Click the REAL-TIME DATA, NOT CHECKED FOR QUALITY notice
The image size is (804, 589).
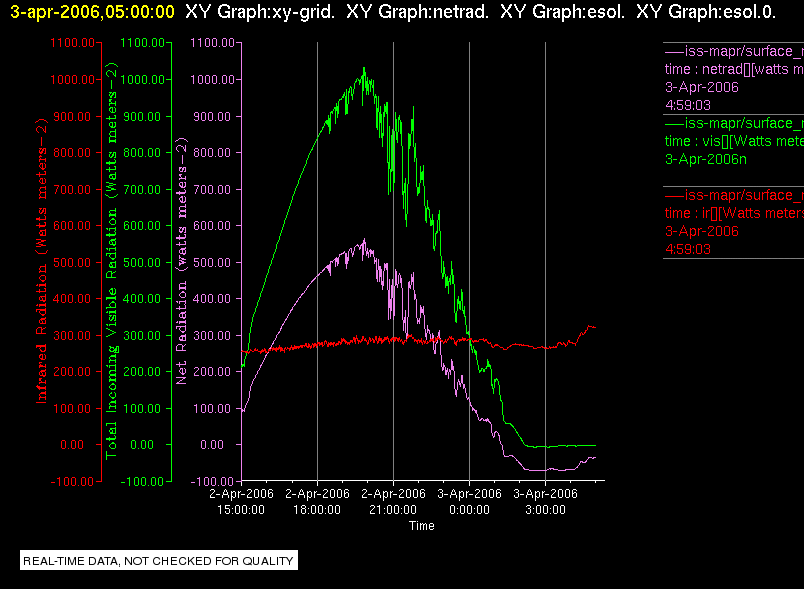click(159, 561)
